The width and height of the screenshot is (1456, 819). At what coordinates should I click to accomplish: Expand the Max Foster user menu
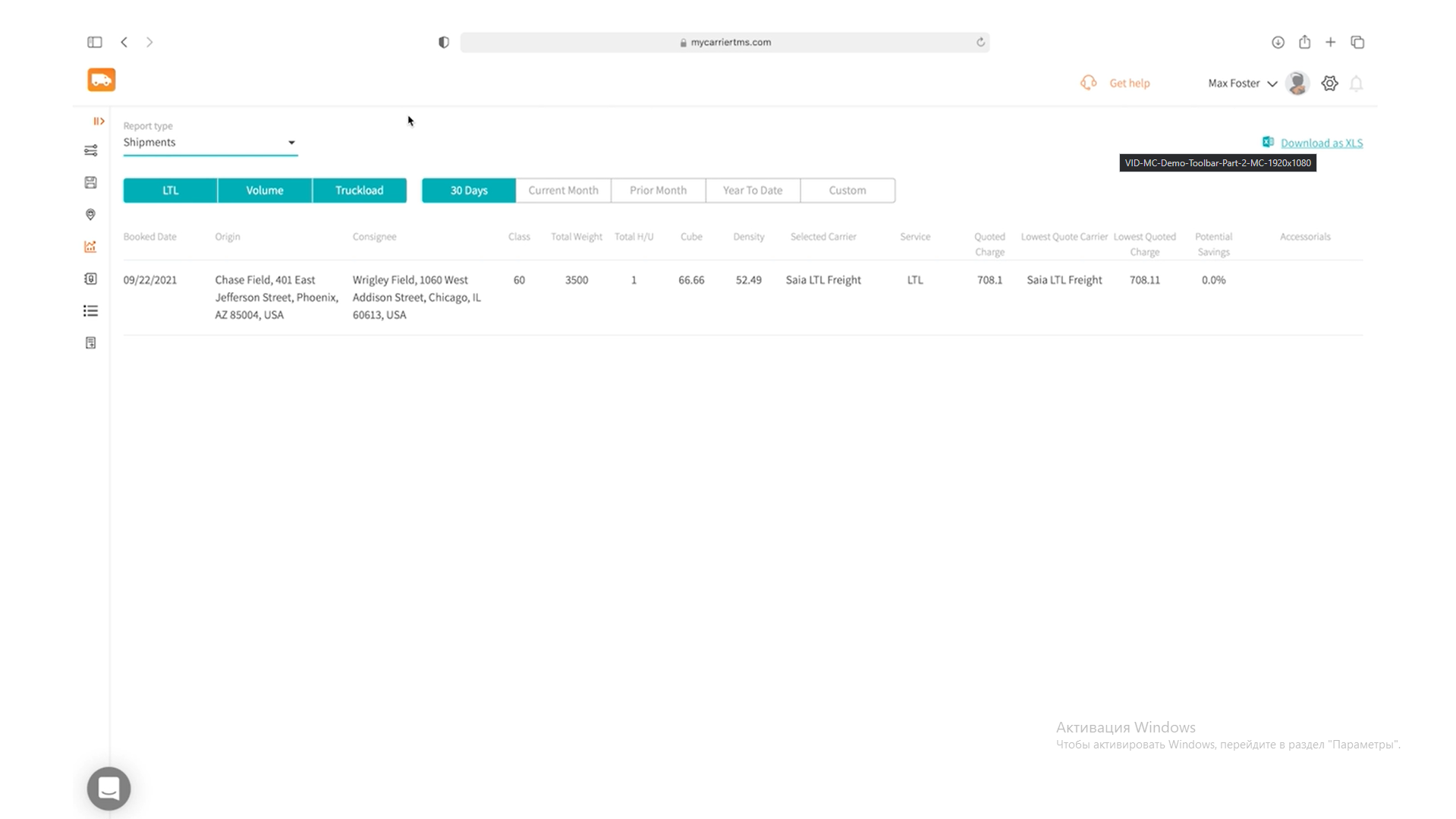point(1243,83)
